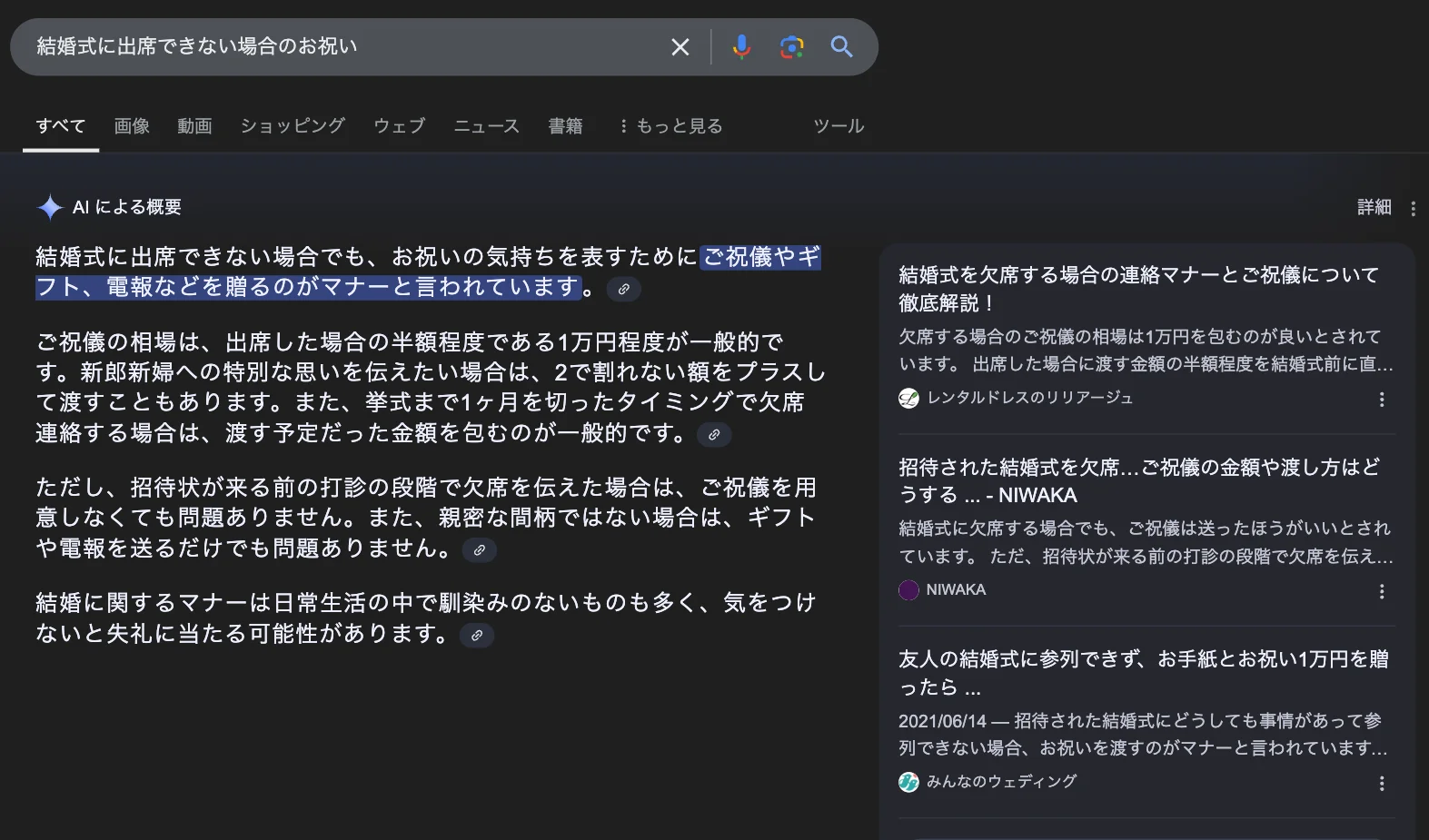
Task: Click the みんなのウェディング site favicon
Action: [908, 782]
